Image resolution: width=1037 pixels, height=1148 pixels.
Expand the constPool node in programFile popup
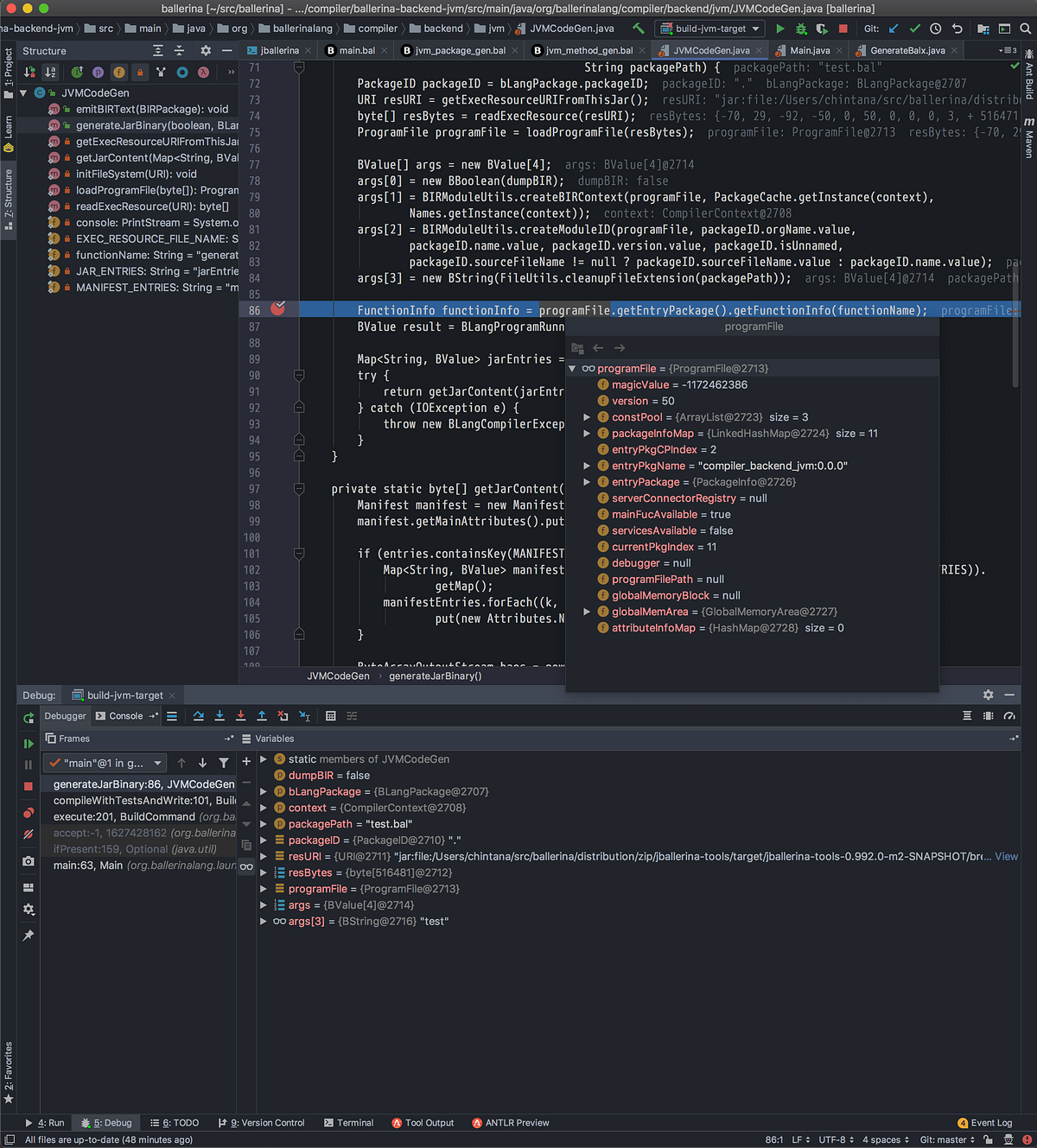tap(588, 417)
